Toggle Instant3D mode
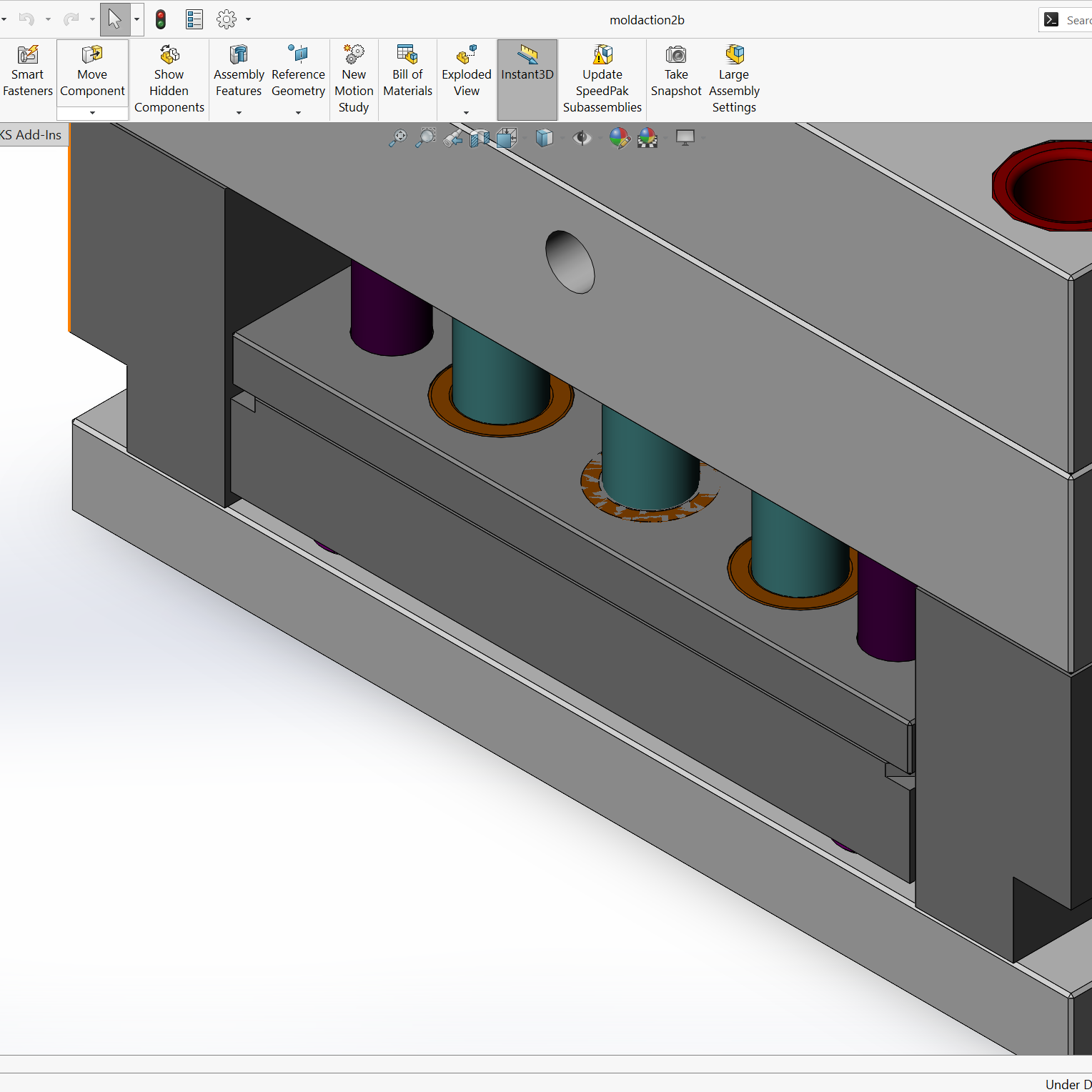This screenshot has height=1092, width=1092. 527,79
